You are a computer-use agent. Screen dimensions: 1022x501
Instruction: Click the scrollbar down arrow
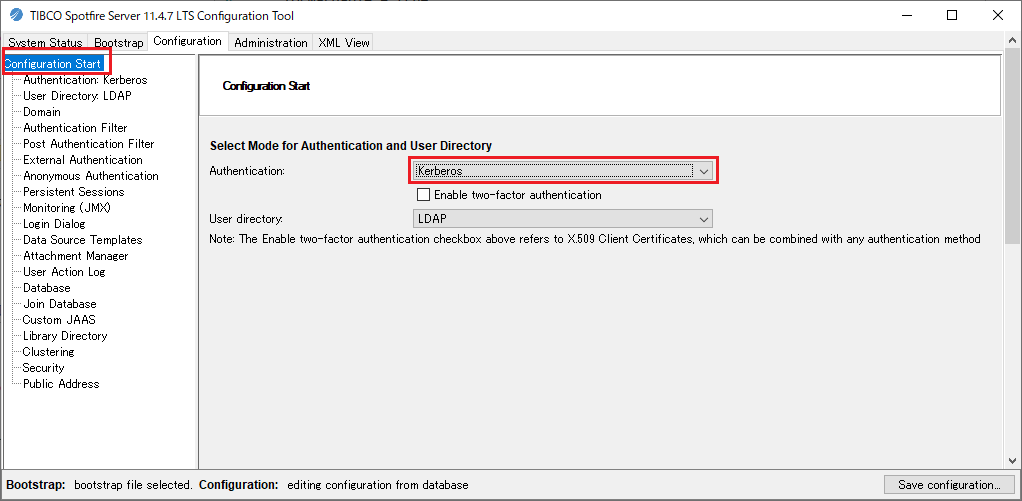(x=1012, y=460)
